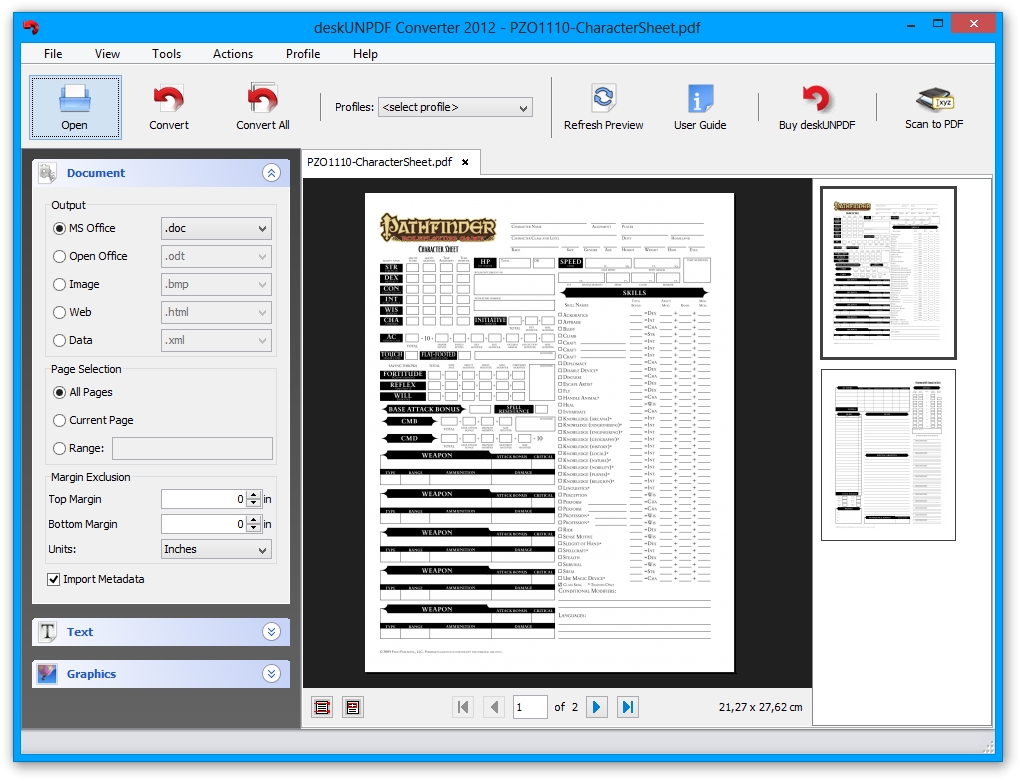The width and height of the screenshot is (1020, 781).
Task: Minimize the deskUNPDF window
Action: [x=911, y=25]
